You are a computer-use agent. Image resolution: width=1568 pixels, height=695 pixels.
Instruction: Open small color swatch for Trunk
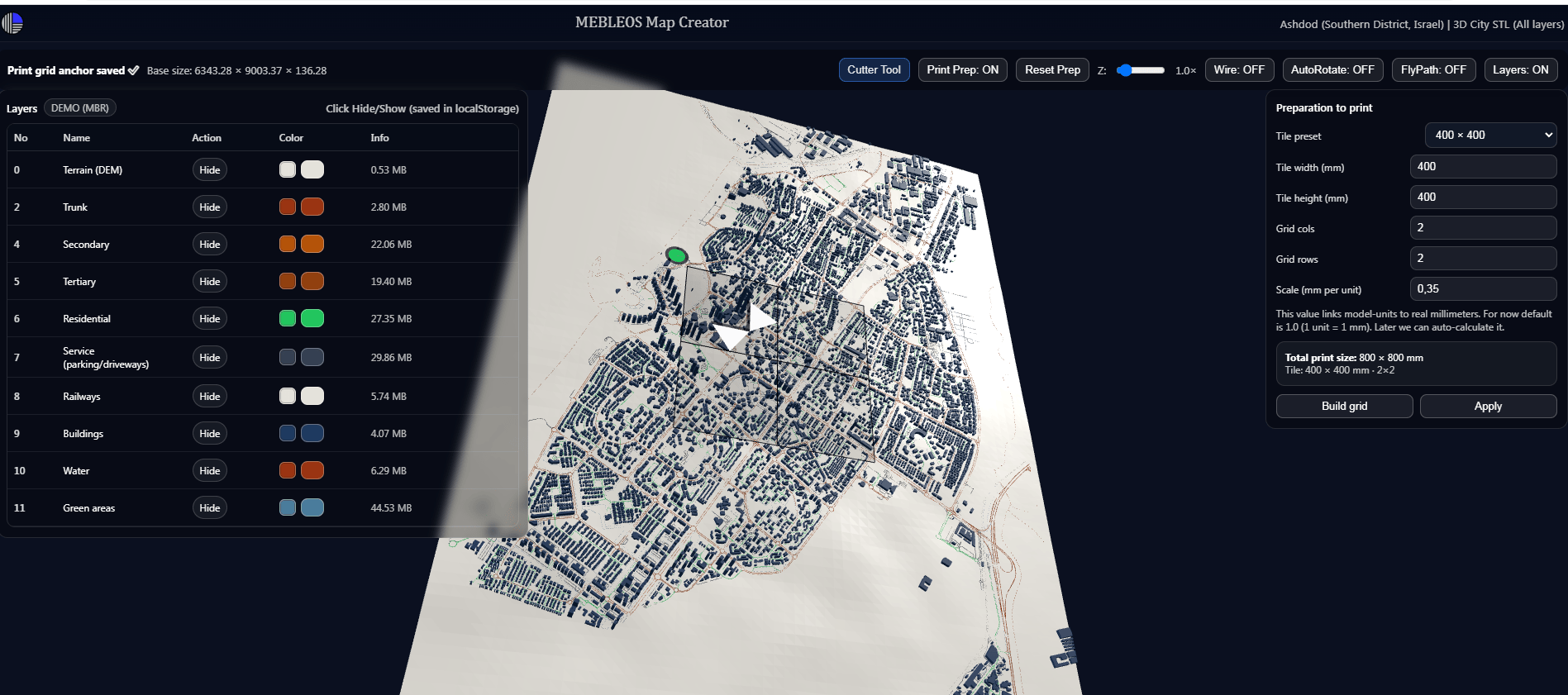[x=288, y=207]
